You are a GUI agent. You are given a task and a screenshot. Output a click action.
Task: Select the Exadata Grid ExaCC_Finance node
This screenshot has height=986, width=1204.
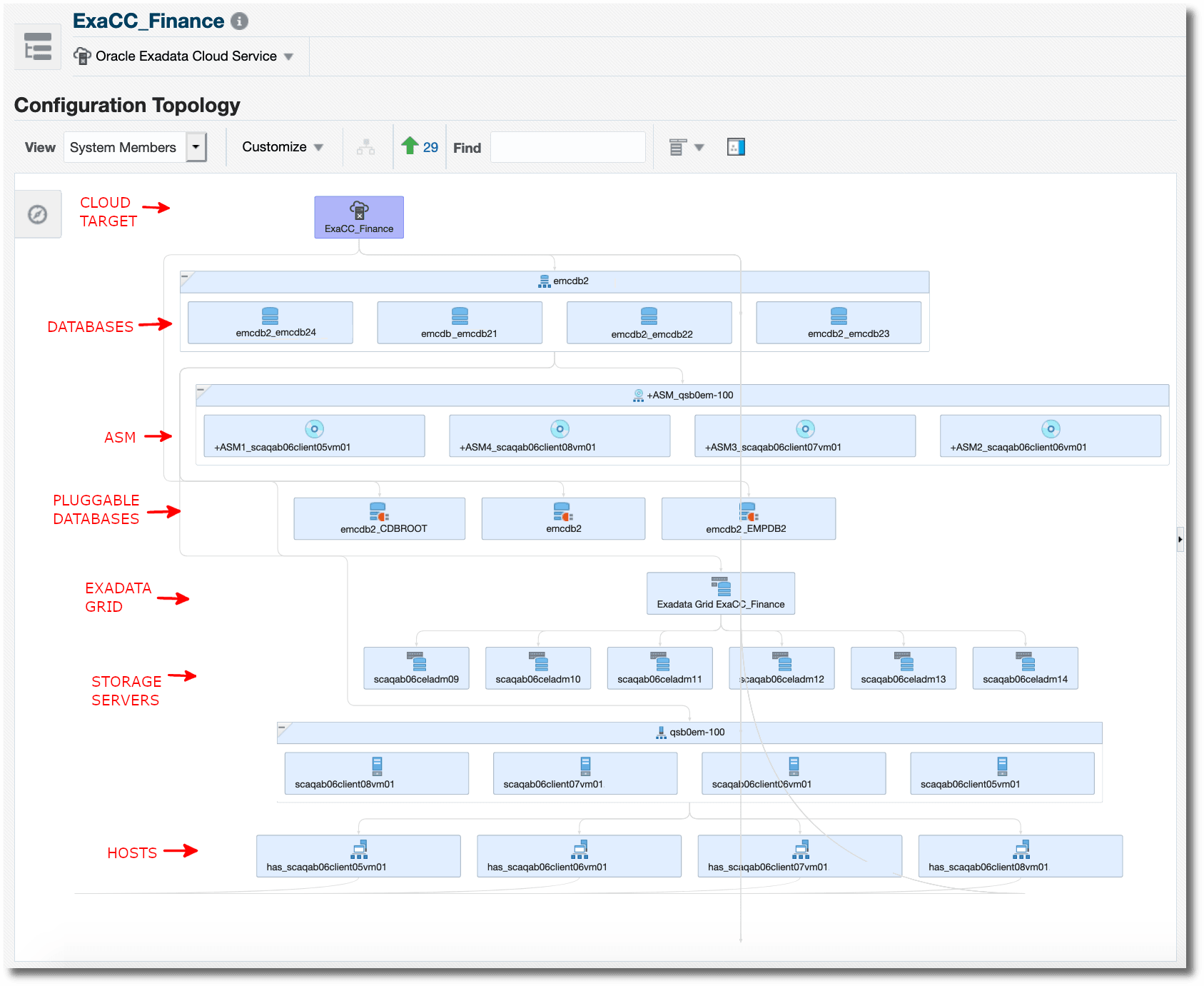[x=721, y=593]
